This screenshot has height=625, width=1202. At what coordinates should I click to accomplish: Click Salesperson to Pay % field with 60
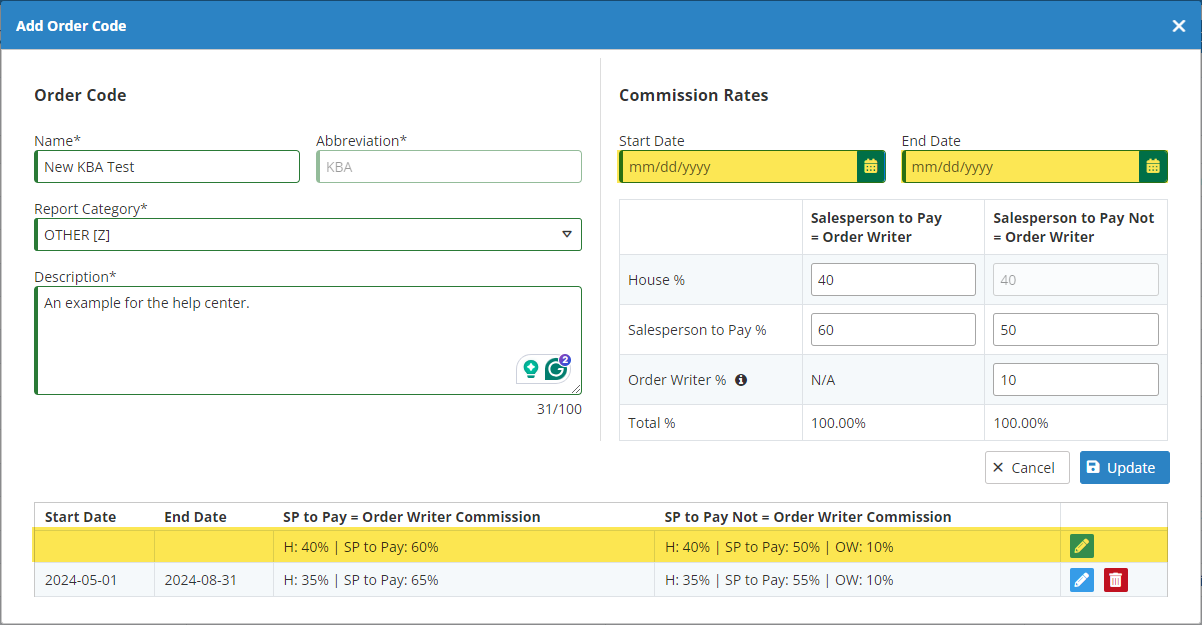click(x=893, y=330)
